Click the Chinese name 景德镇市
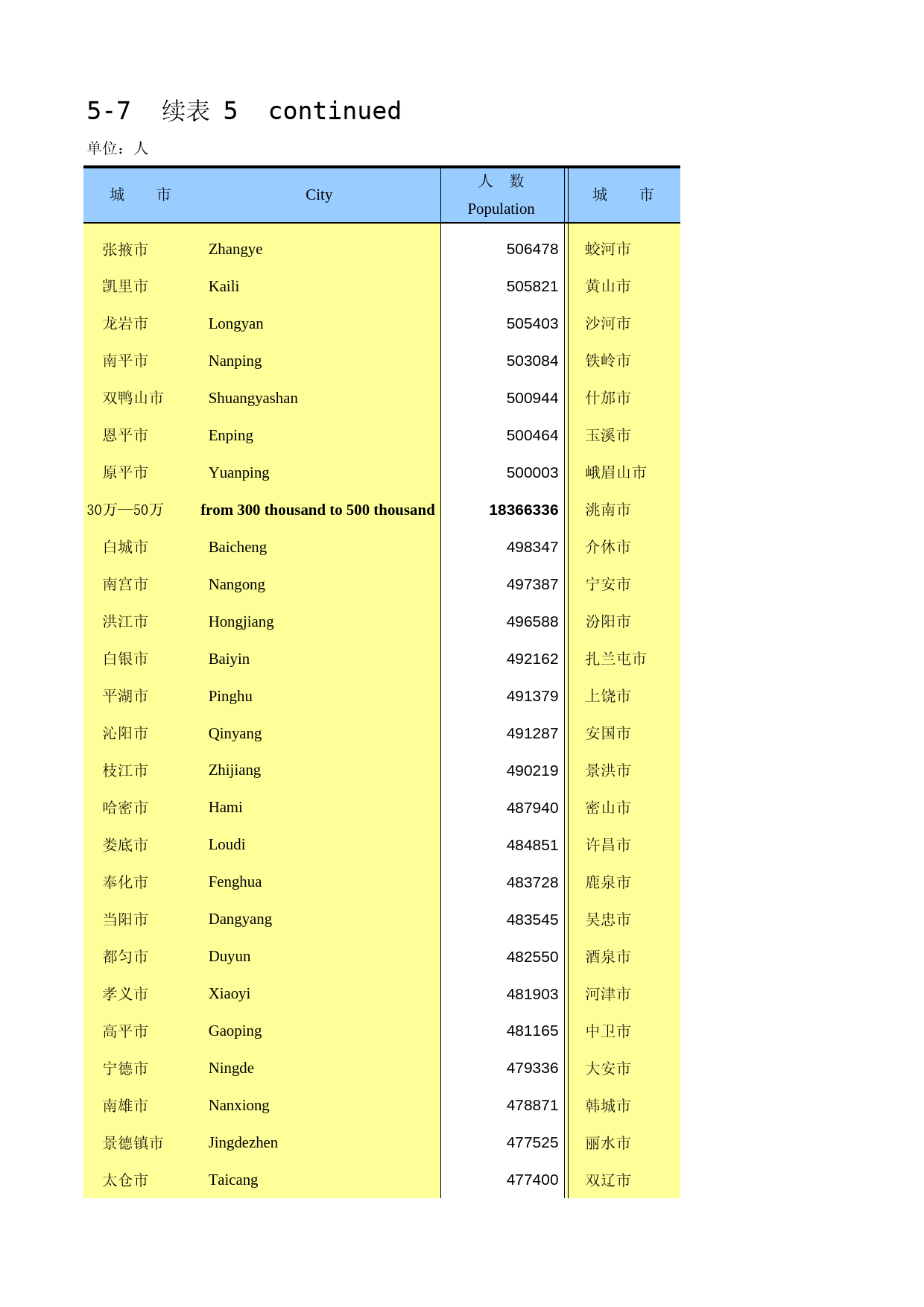 (x=133, y=1142)
